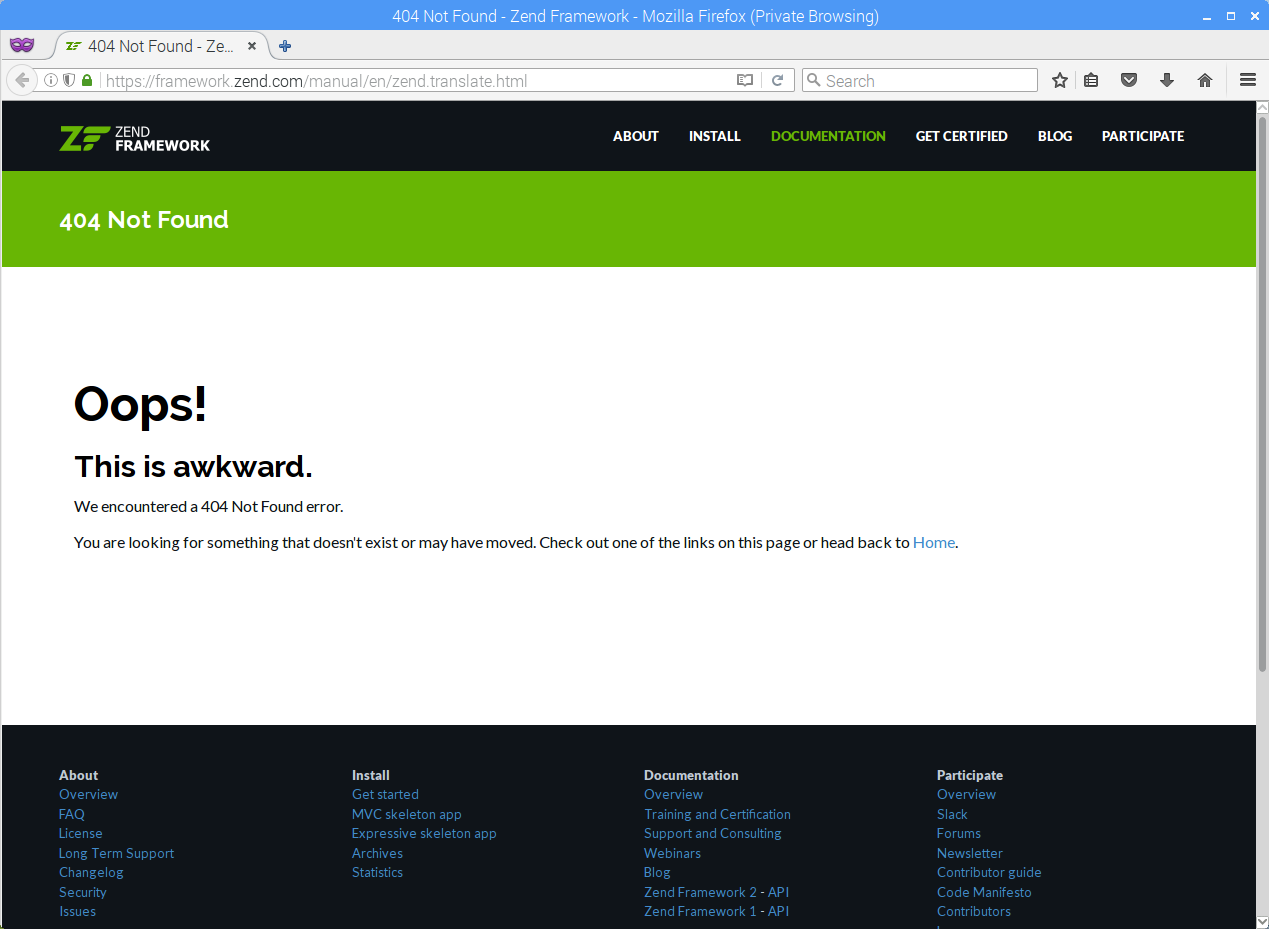The width and height of the screenshot is (1269, 929).
Task: Open Training and Certification link
Action: click(x=717, y=814)
